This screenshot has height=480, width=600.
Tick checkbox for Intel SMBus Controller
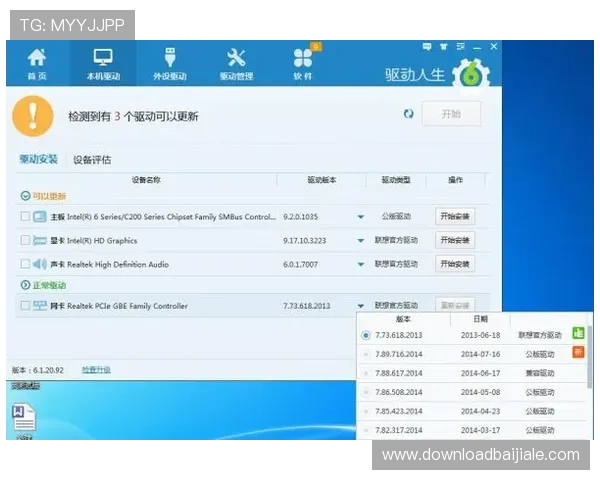click(x=25, y=217)
